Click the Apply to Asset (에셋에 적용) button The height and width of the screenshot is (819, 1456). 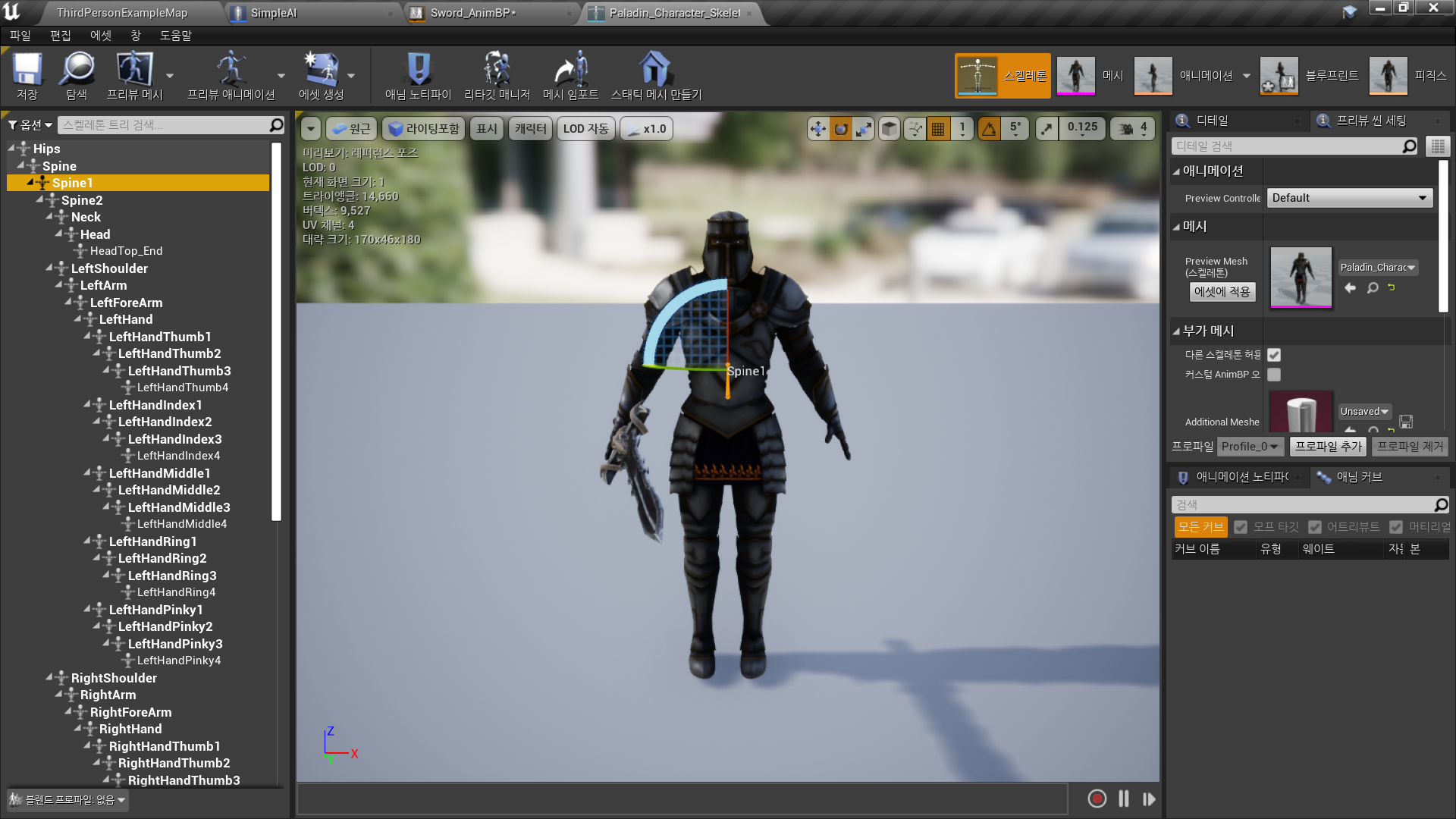(x=1222, y=292)
